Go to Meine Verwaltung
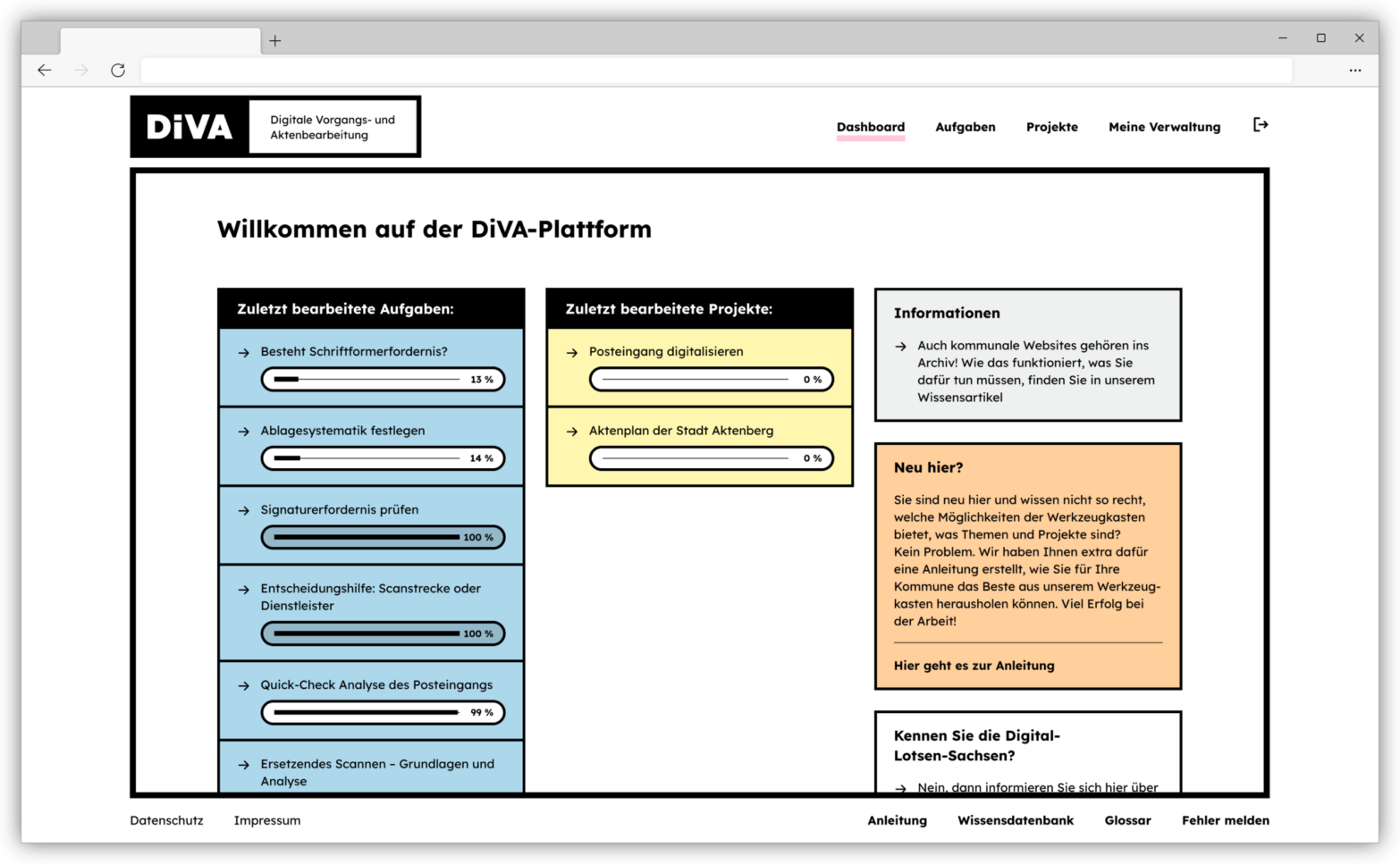 point(1164,127)
